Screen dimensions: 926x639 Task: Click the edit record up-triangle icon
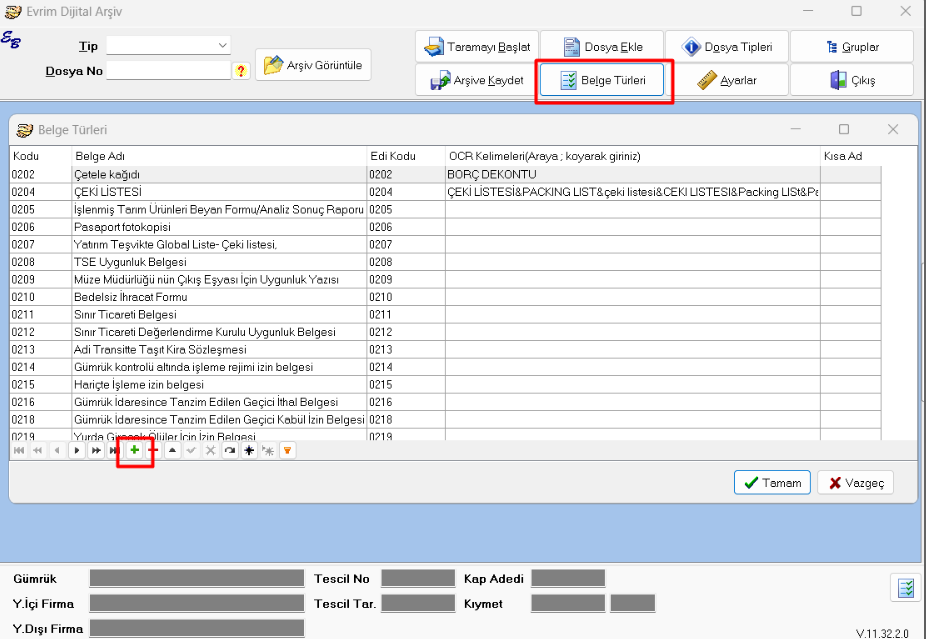pyautogui.click(x=173, y=451)
